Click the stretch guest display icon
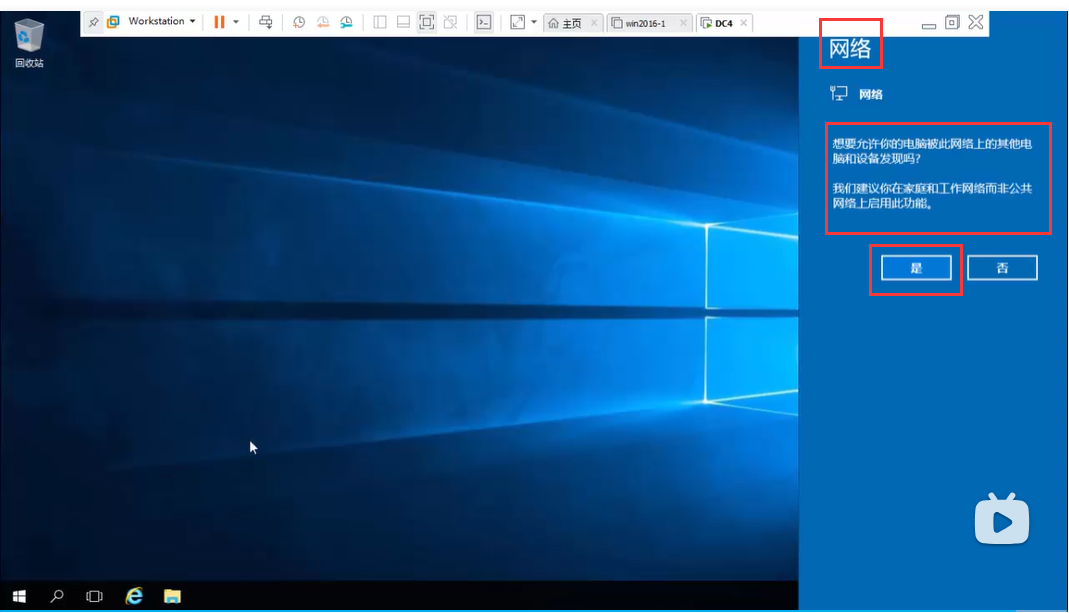The height and width of the screenshot is (613, 1069). [x=517, y=23]
